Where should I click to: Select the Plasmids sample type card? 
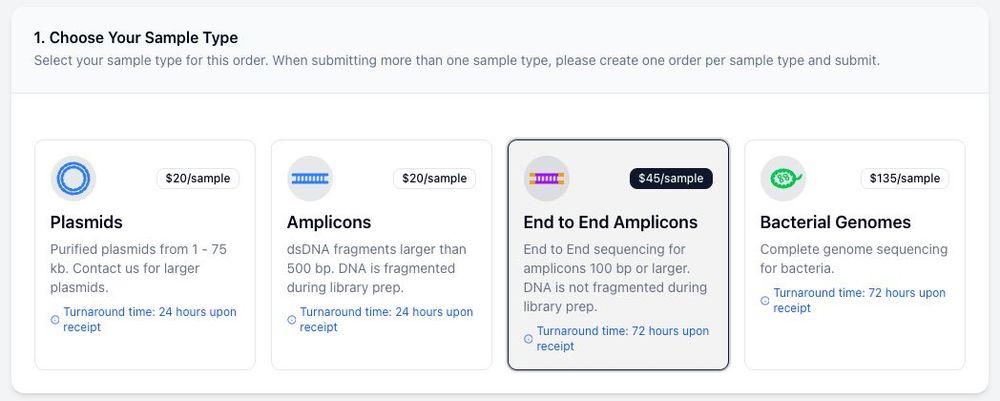point(145,255)
